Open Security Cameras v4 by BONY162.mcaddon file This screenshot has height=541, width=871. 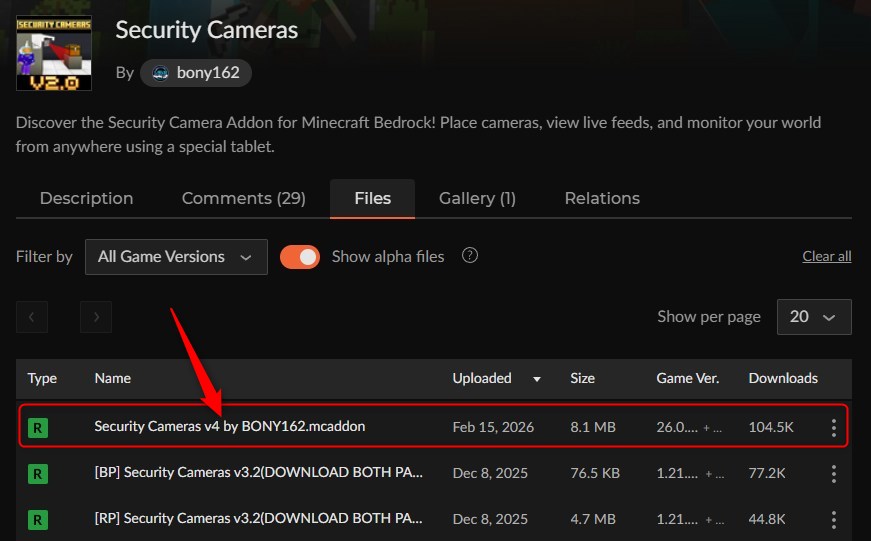tap(230, 427)
